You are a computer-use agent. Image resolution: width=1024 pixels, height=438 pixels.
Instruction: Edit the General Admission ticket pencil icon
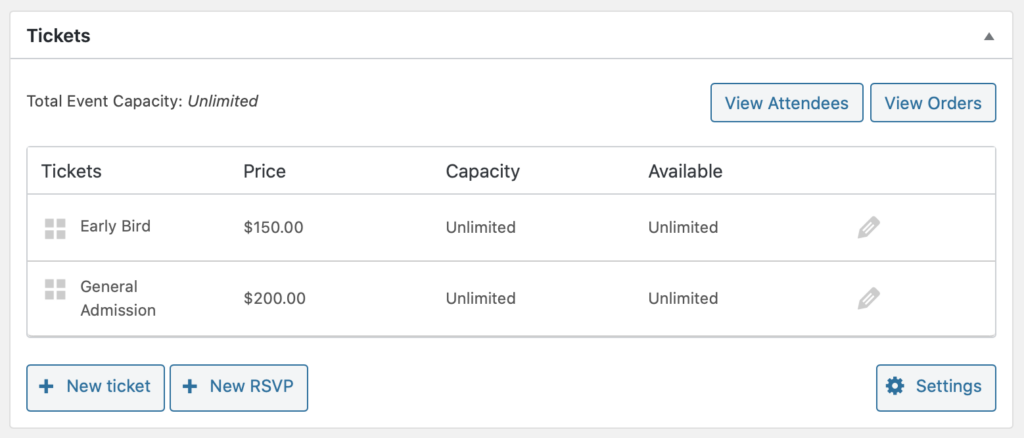coord(869,298)
